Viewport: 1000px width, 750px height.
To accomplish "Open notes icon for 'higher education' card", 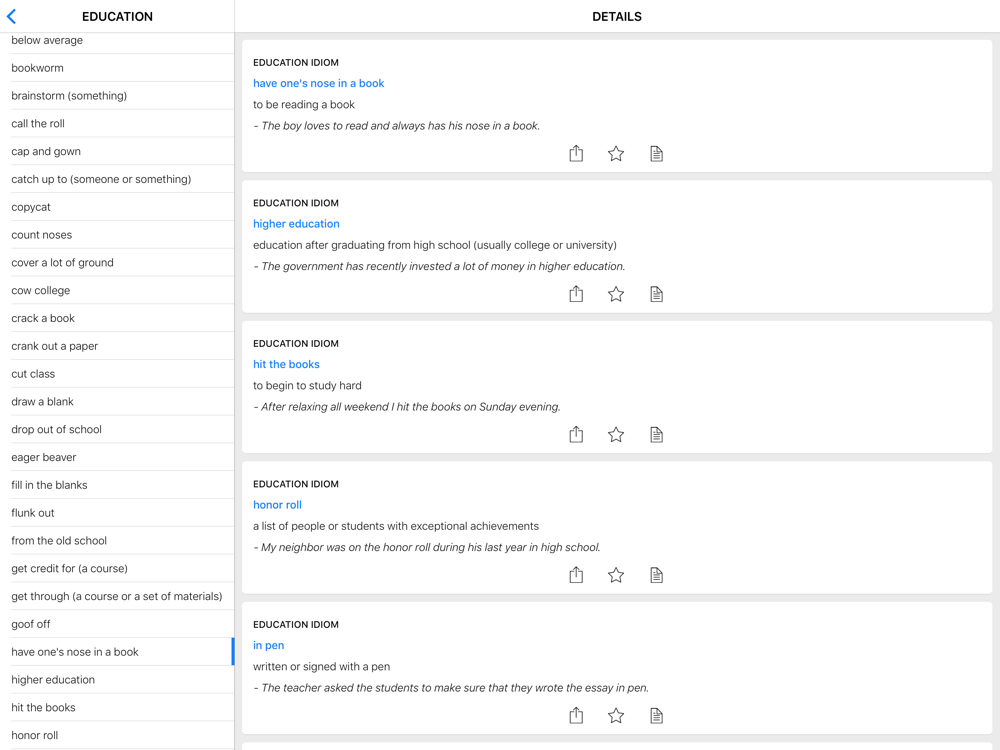I will coord(656,294).
